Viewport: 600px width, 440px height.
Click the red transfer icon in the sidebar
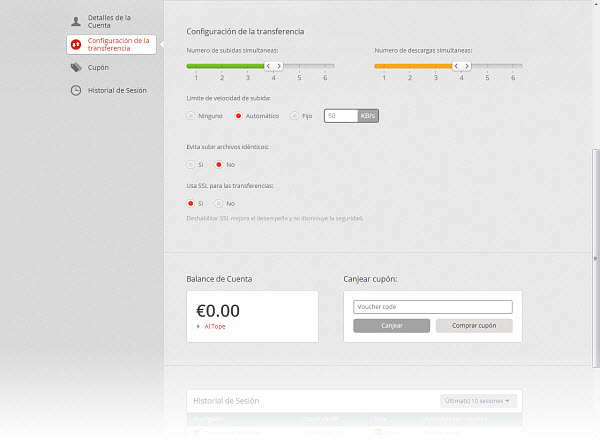(x=76, y=44)
